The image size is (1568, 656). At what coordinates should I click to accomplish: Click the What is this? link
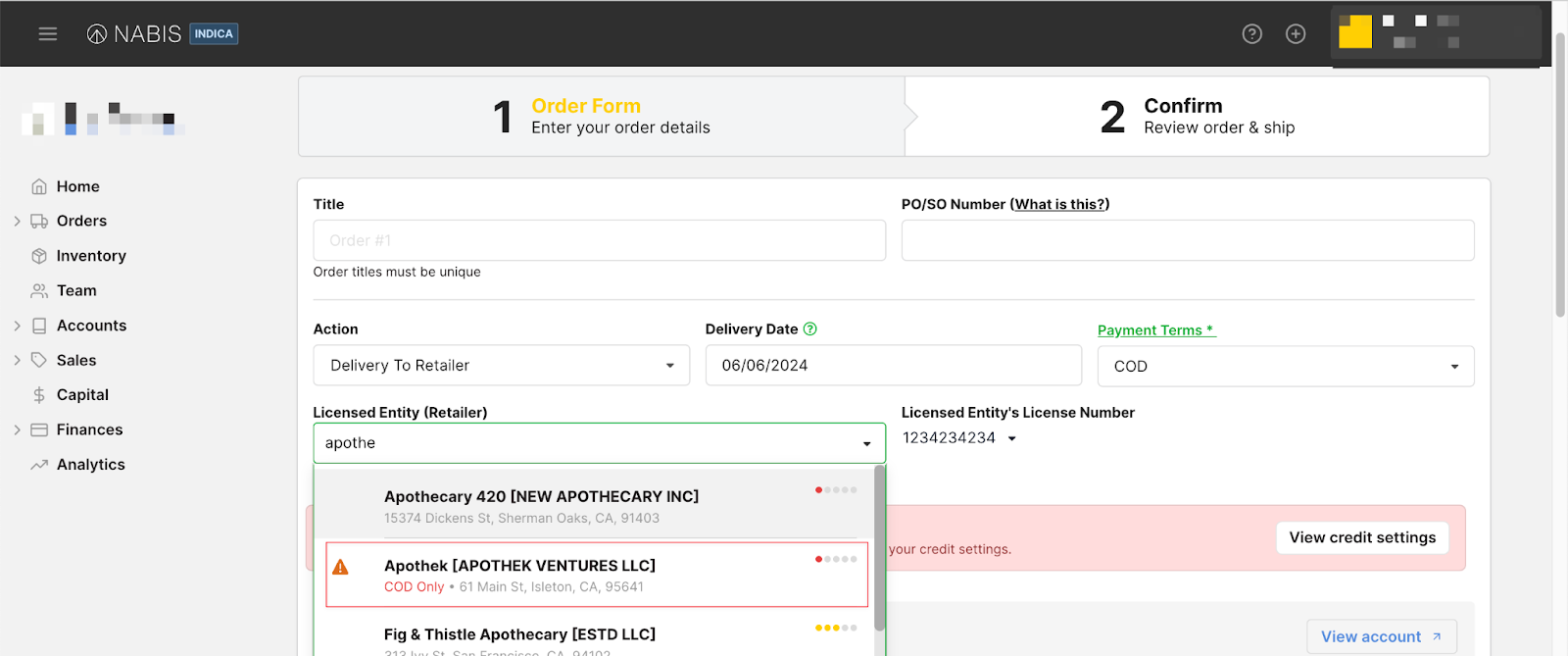pyautogui.click(x=1059, y=204)
